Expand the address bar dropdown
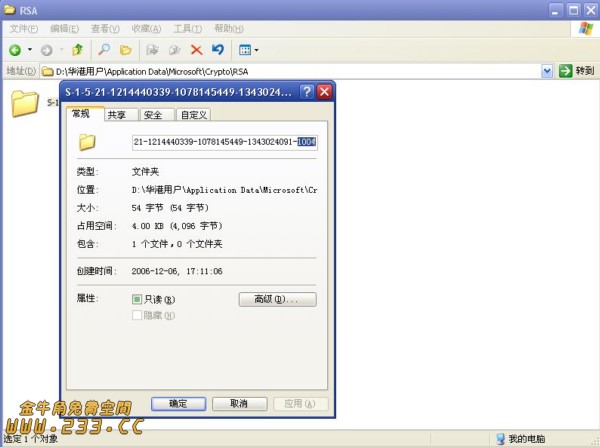Viewport: 600px width, 447px height. coord(547,71)
